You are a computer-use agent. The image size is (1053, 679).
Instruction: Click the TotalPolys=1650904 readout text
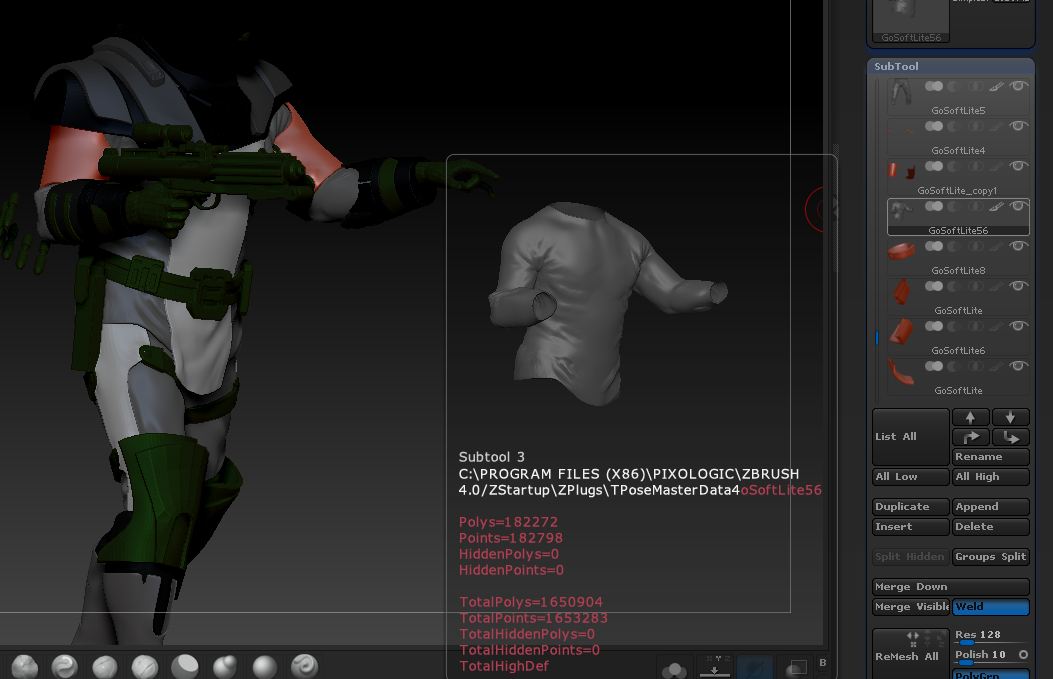pyautogui.click(x=531, y=602)
